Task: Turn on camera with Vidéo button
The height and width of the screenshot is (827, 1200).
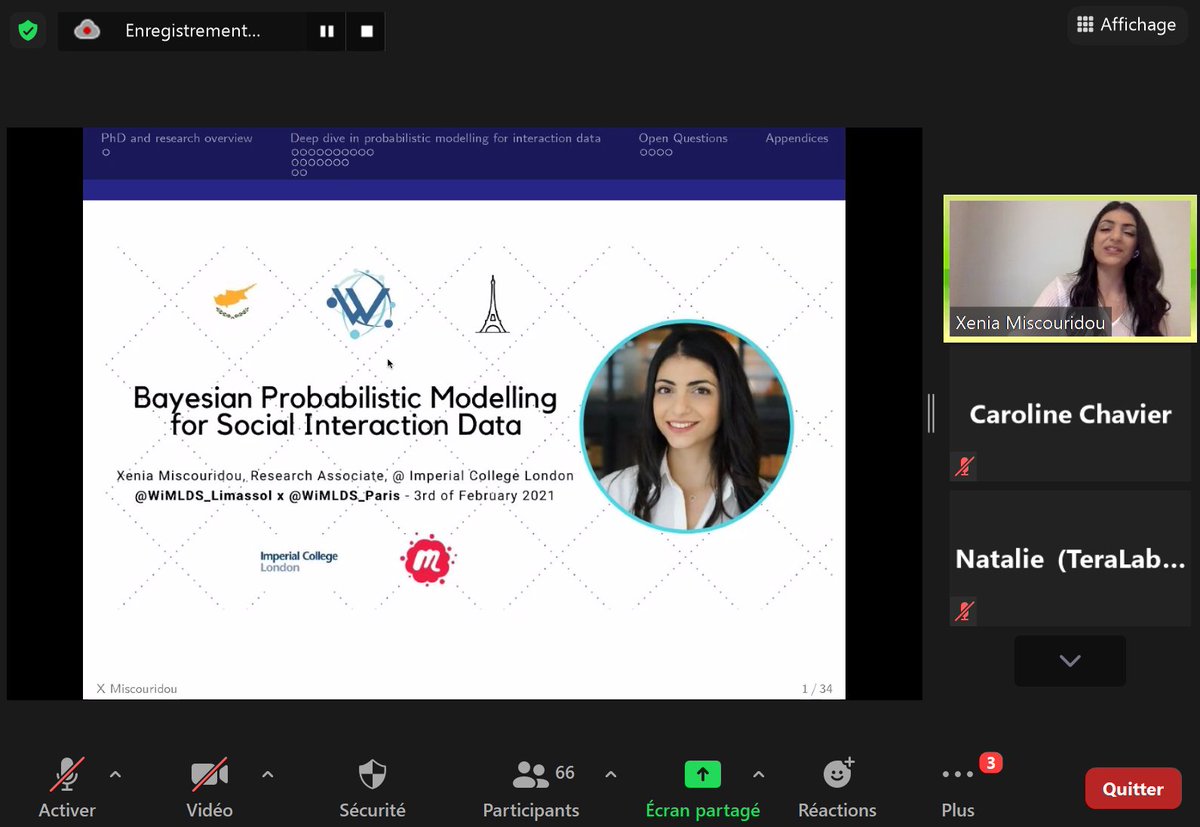Action: 210,788
